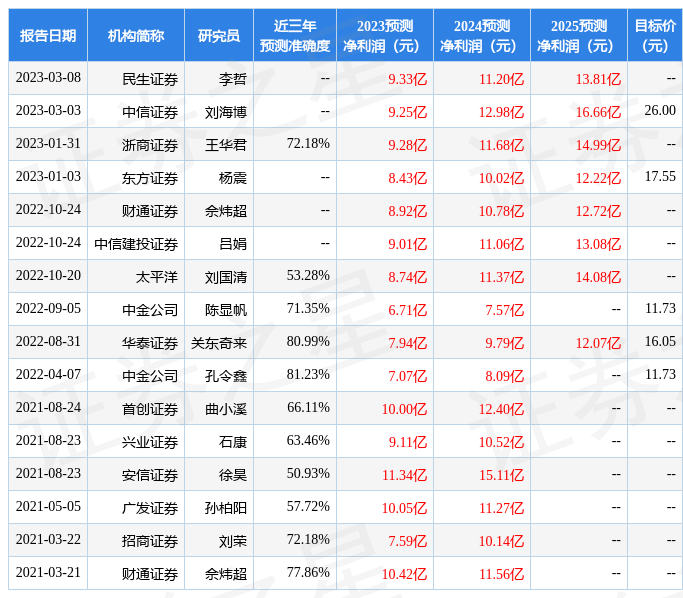
Task: Click institution 安信证券
Action: (x=150, y=475)
